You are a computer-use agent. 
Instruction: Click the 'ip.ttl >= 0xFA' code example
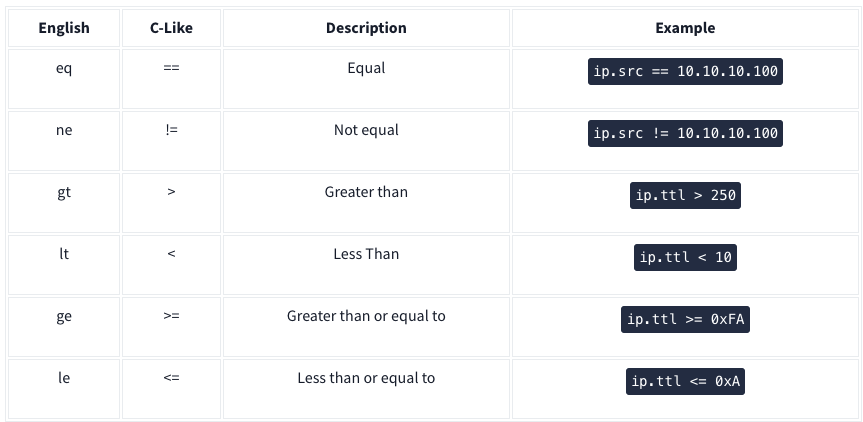(x=685, y=319)
